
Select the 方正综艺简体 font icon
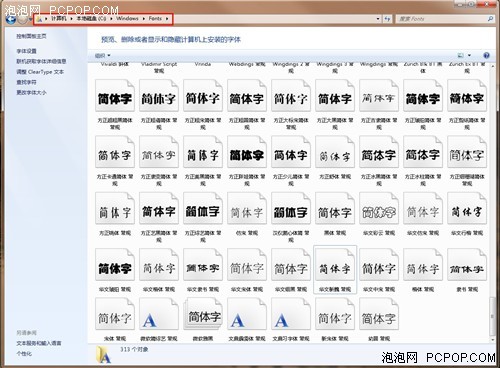tap(203, 208)
